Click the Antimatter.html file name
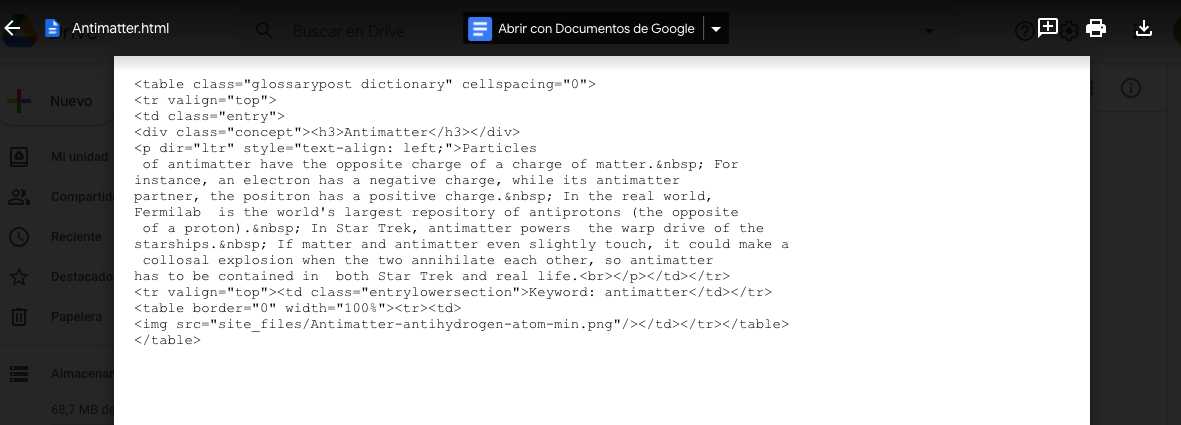 (121, 29)
